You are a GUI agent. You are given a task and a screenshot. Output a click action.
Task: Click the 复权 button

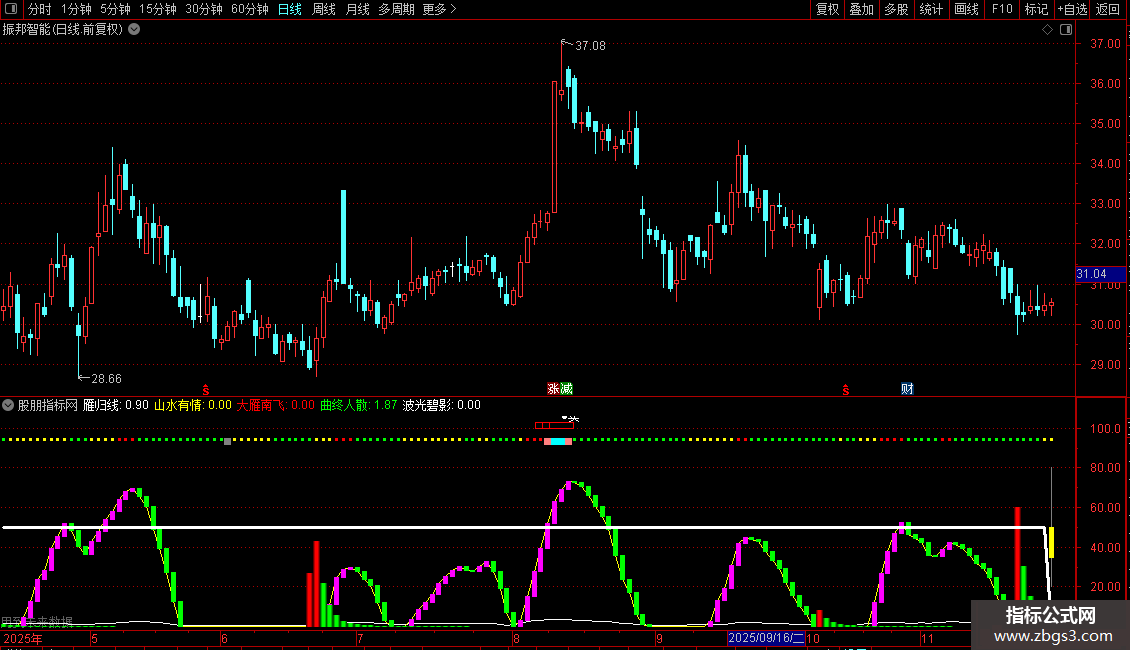(827, 9)
